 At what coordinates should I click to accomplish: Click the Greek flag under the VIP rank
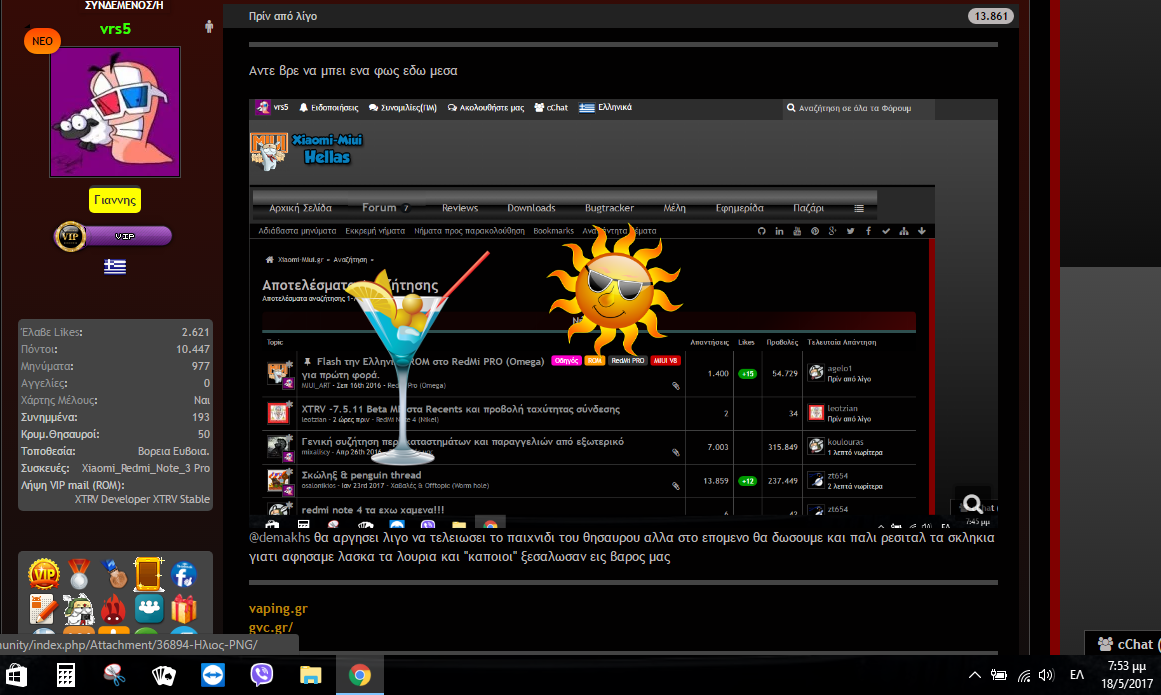(x=115, y=266)
